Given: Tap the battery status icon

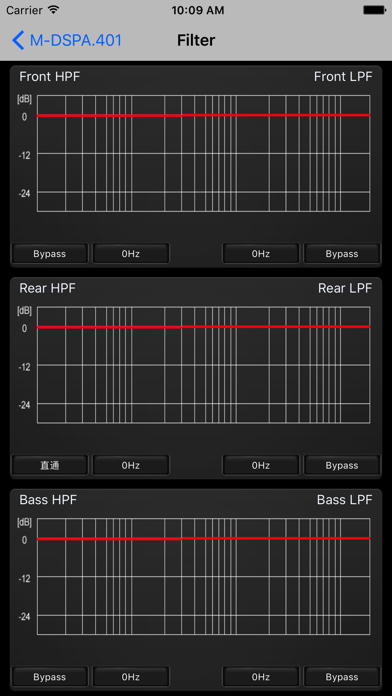Looking at the screenshot, I should pyautogui.click(x=374, y=10).
